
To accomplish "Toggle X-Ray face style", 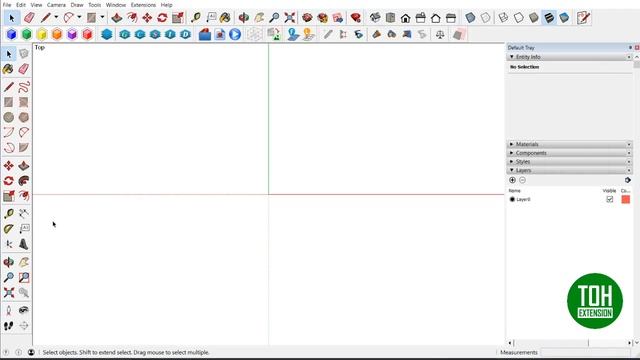I will point(470,18).
